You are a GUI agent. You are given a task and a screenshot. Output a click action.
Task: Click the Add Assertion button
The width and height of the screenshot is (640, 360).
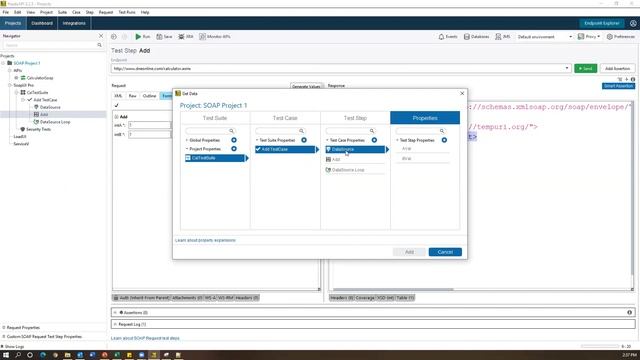coord(617,69)
